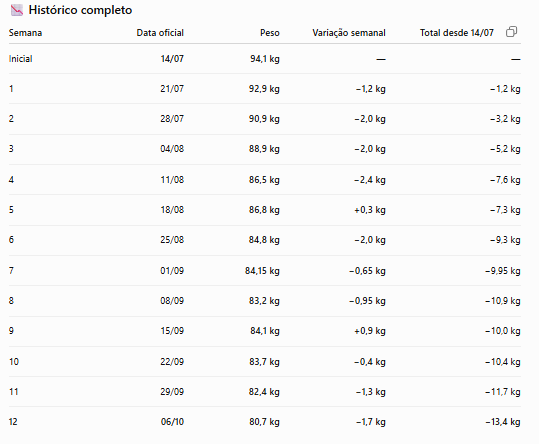Click the Semana column header
This screenshot has height=444, width=539.
pyautogui.click(x=25, y=33)
